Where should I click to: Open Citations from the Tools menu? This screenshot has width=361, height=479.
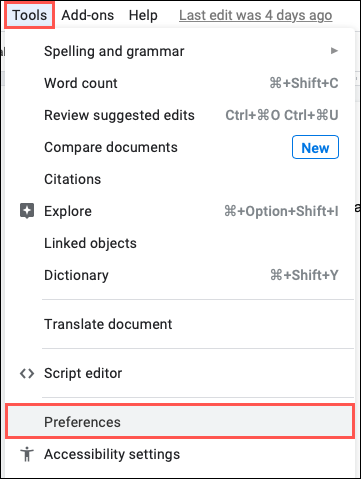point(180,179)
